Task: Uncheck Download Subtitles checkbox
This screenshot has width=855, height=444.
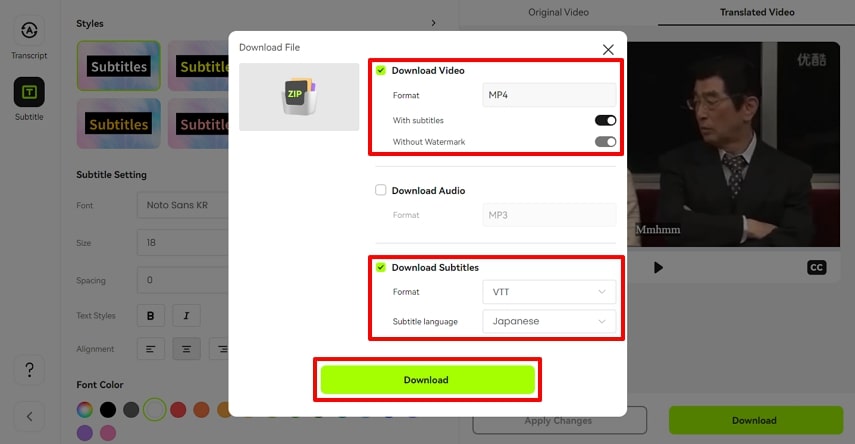Action: (381, 267)
